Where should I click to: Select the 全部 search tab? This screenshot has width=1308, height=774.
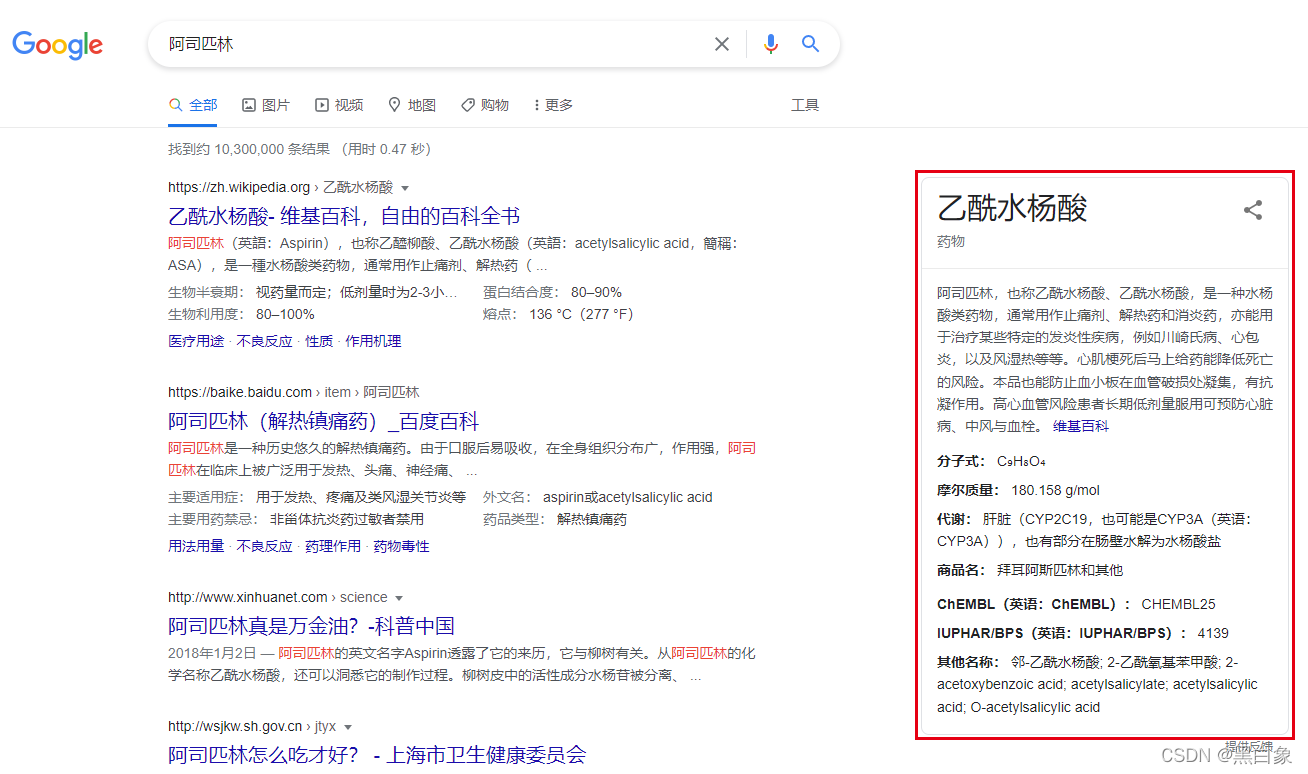[x=193, y=105]
